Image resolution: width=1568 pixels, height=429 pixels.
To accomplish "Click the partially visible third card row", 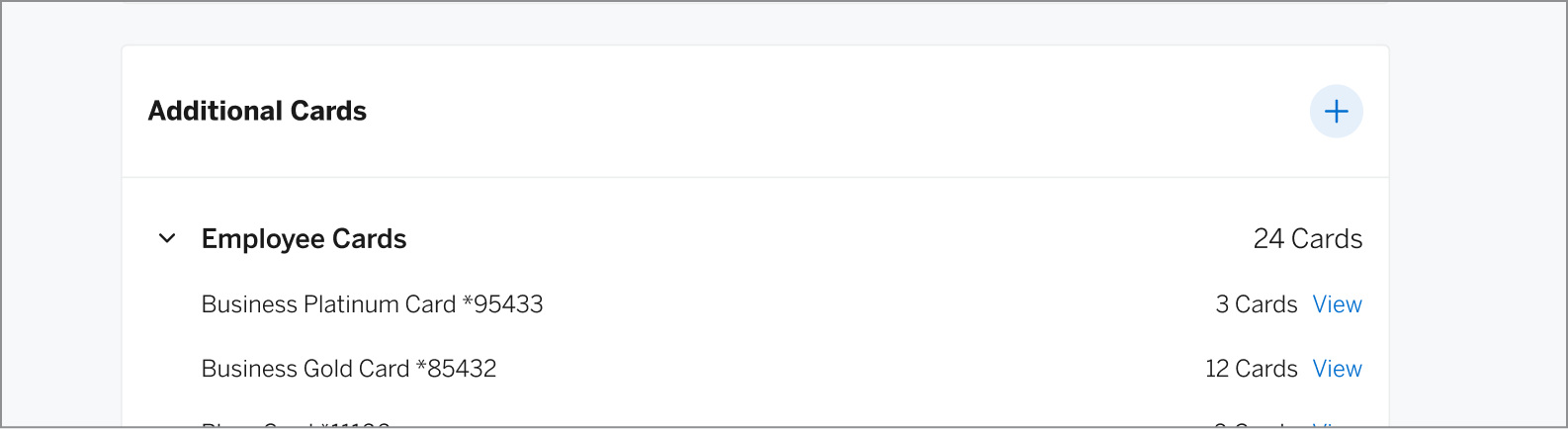I will (x=296, y=424).
